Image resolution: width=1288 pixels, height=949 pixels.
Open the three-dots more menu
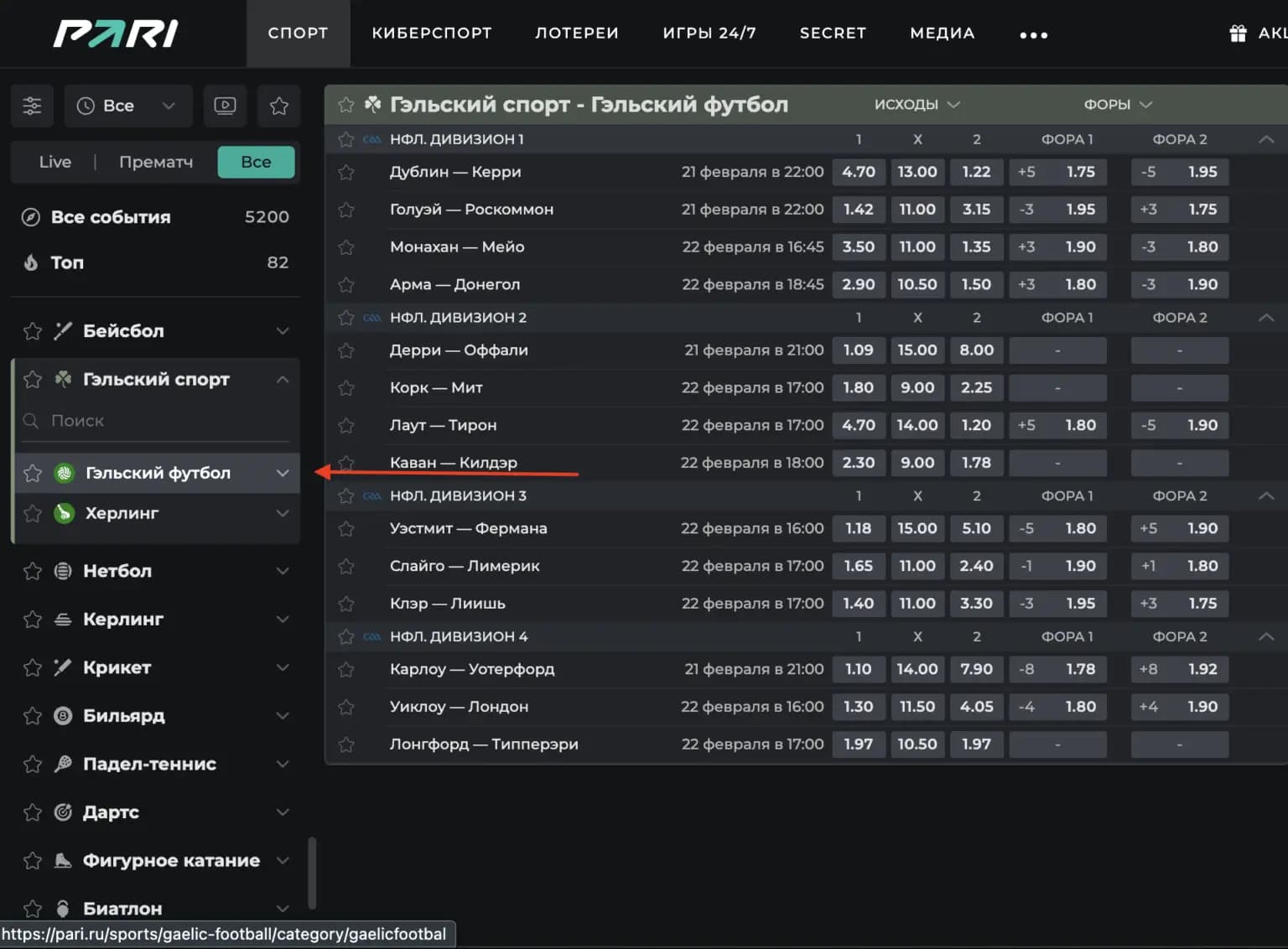[1033, 34]
